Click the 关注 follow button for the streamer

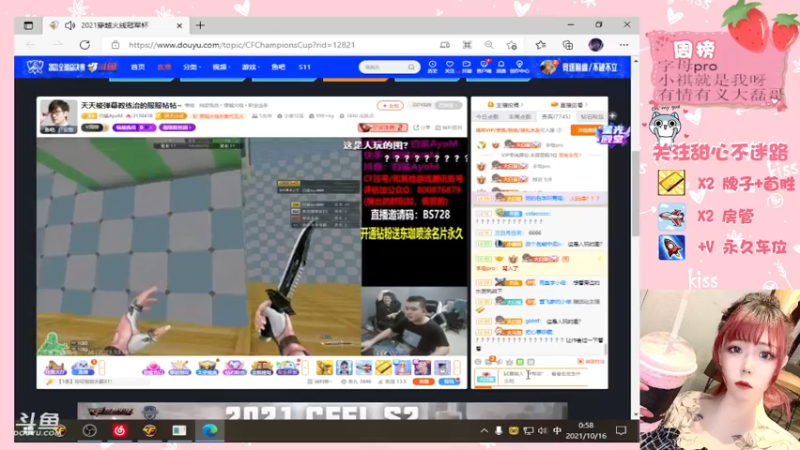(x=390, y=106)
